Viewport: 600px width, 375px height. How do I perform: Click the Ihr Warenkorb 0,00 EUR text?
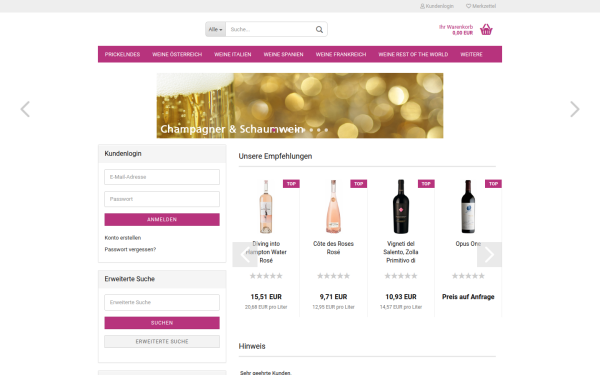click(x=456, y=30)
